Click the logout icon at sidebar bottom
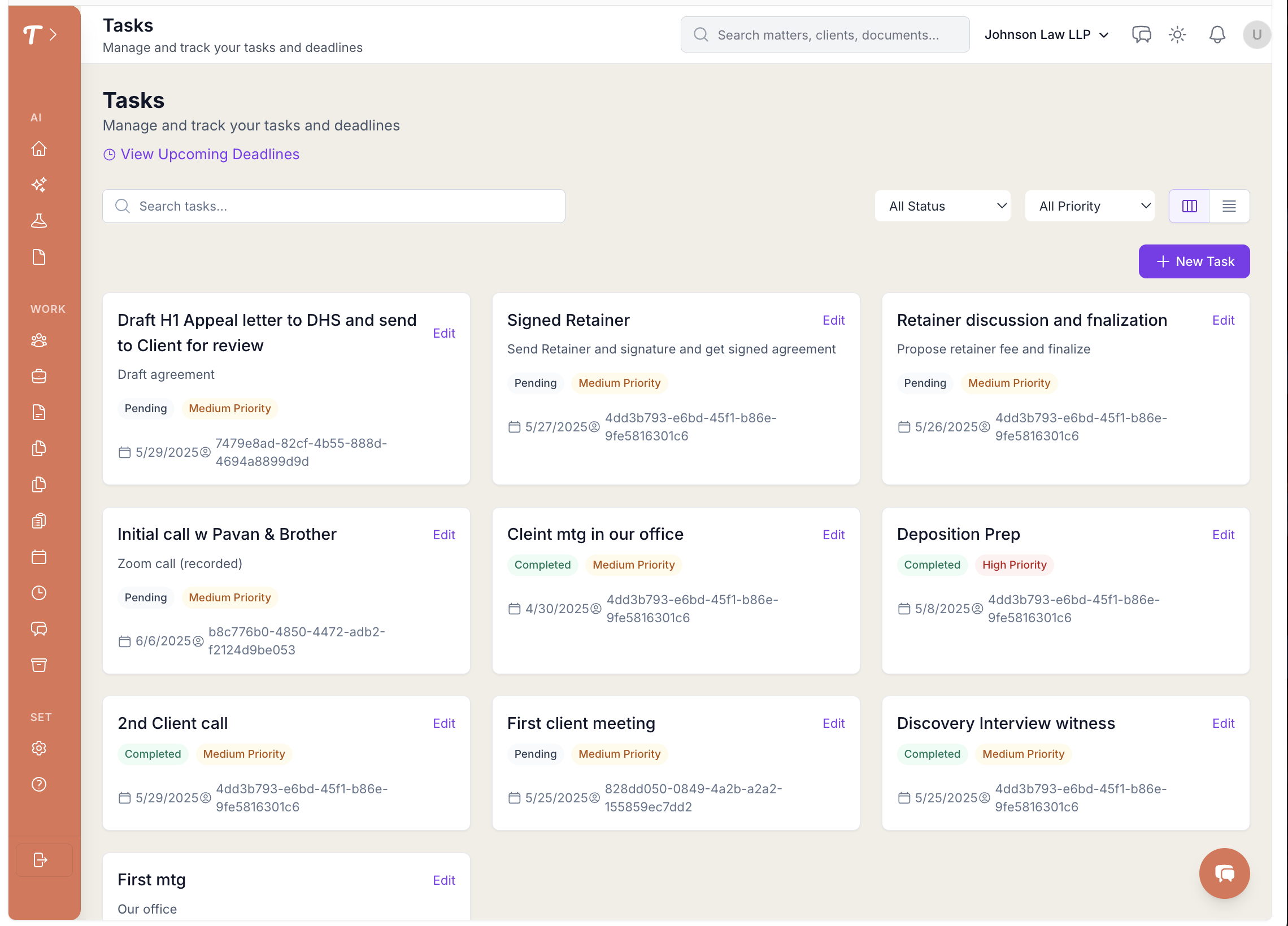 pyautogui.click(x=40, y=859)
